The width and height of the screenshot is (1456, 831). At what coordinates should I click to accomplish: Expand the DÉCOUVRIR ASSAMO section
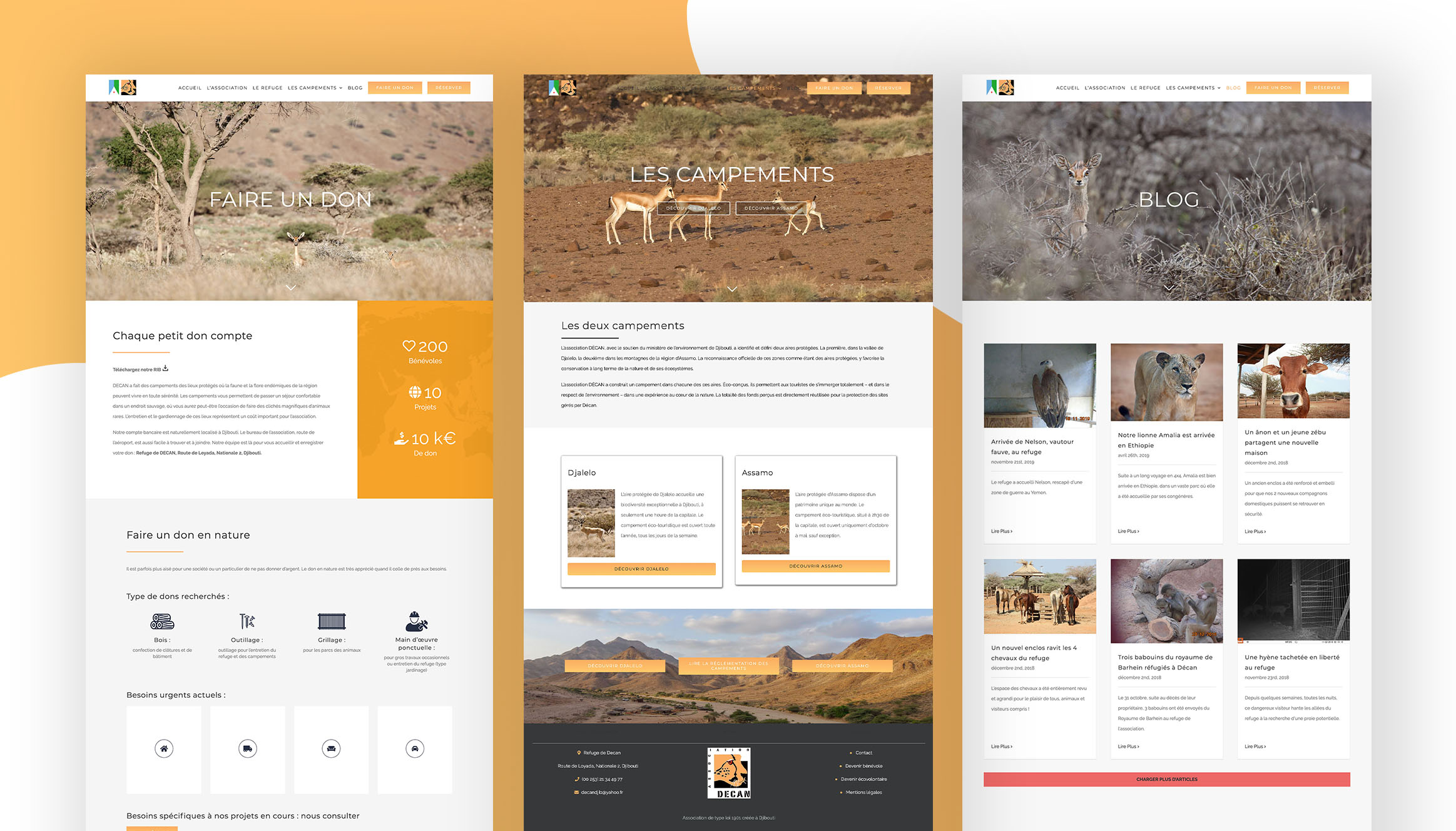(x=816, y=568)
